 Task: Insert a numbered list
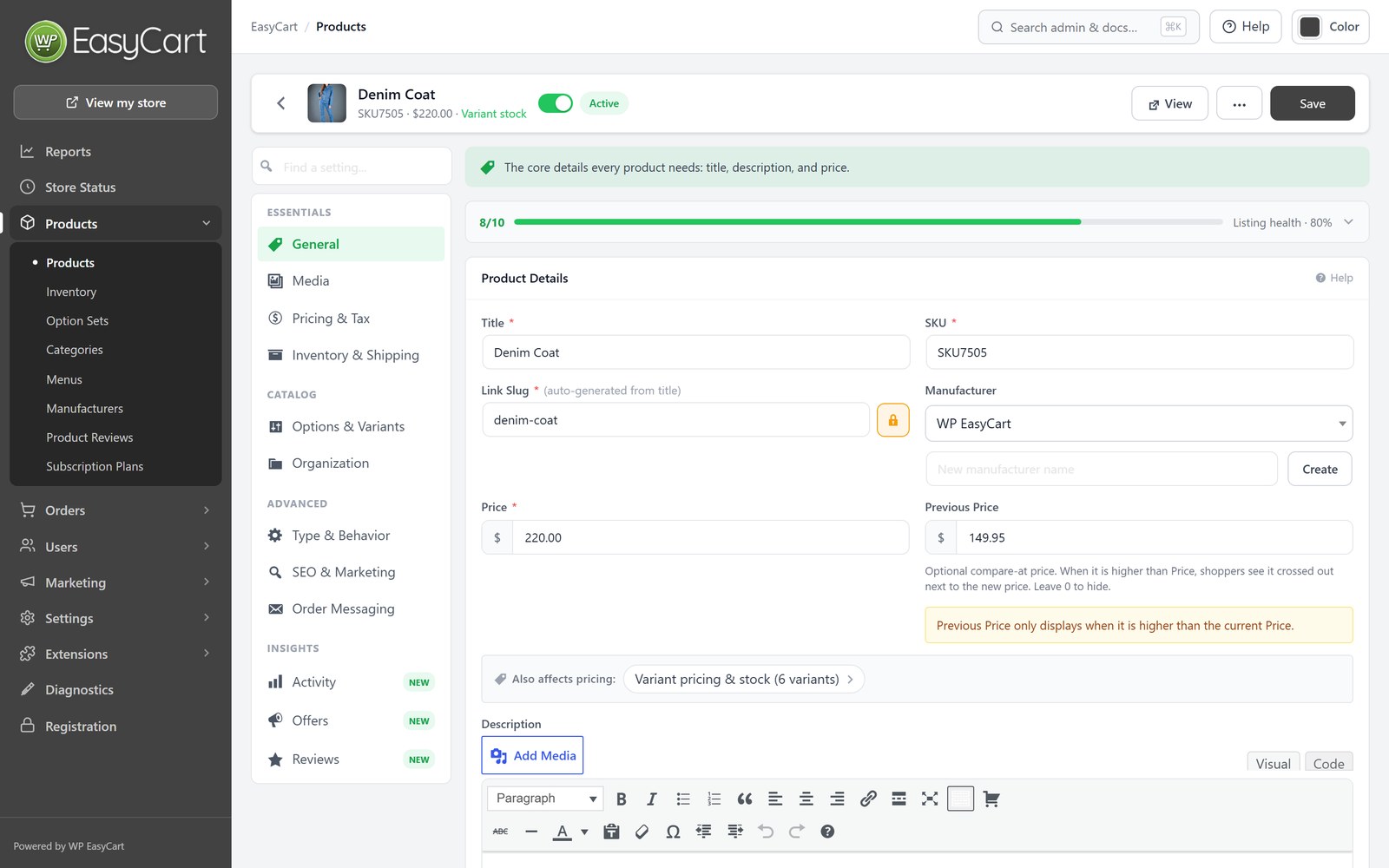point(714,799)
